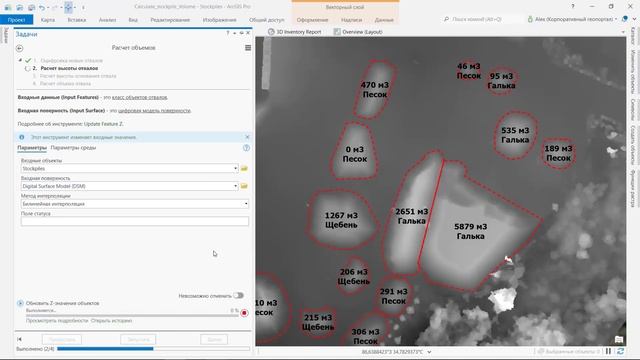Click the Просмотреть подробности link
640x360 pixels.
57,321
